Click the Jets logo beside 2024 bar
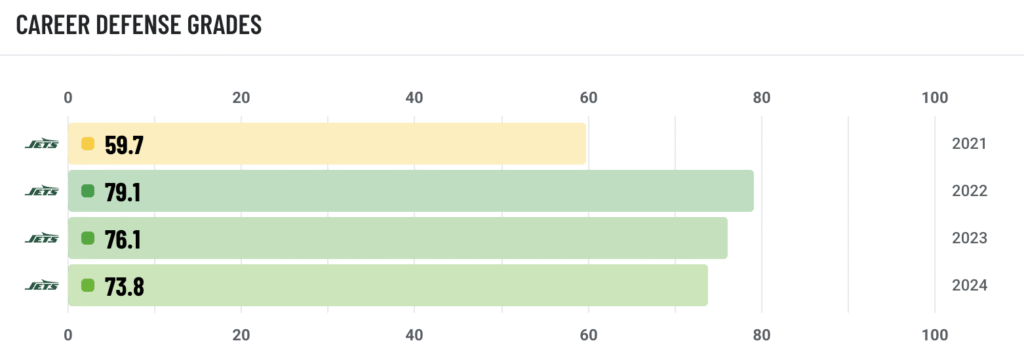Screen dimensions: 1024x362 tap(41, 285)
